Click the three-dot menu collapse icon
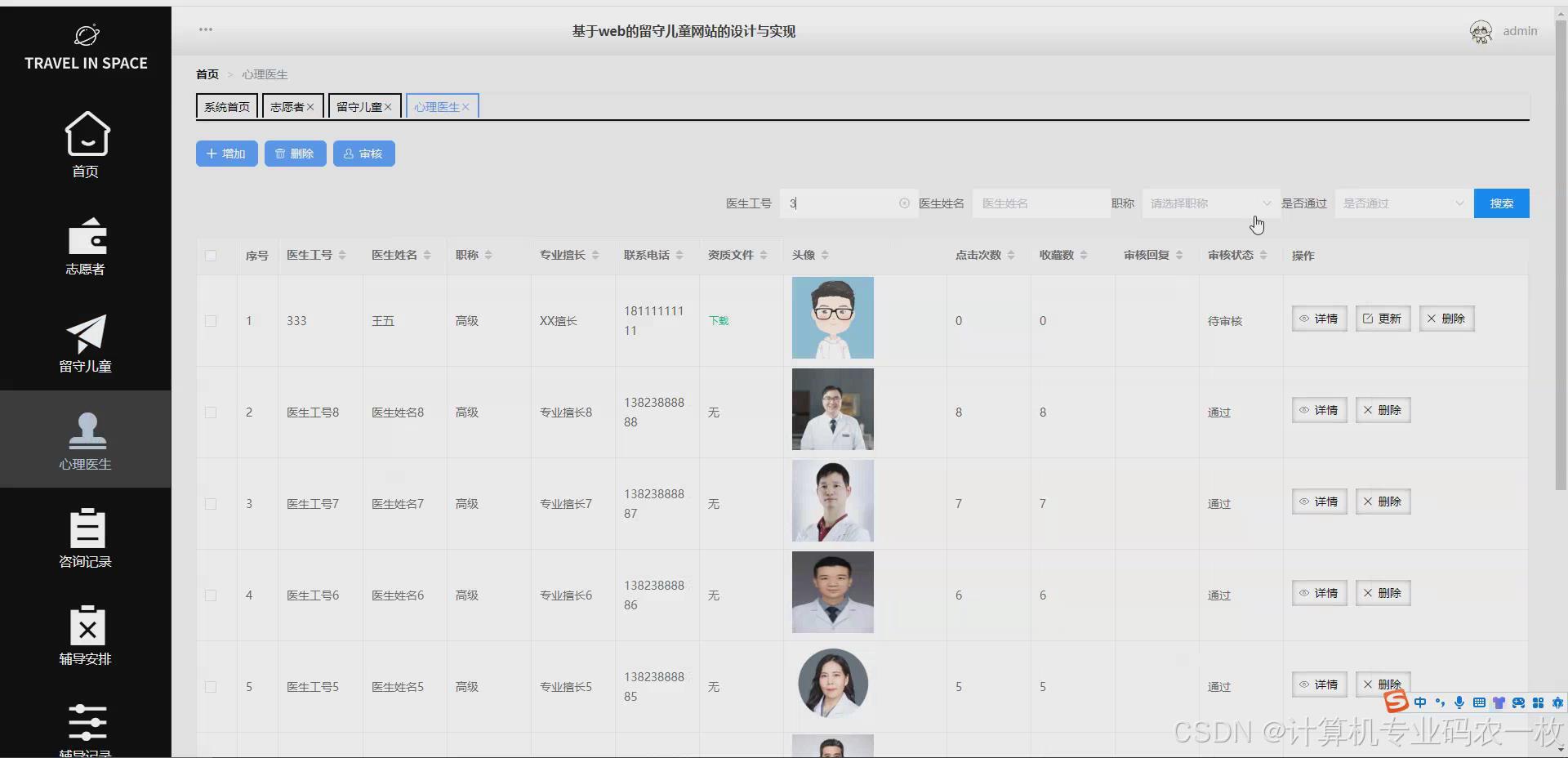The width and height of the screenshot is (1568, 758). [206, 29]
